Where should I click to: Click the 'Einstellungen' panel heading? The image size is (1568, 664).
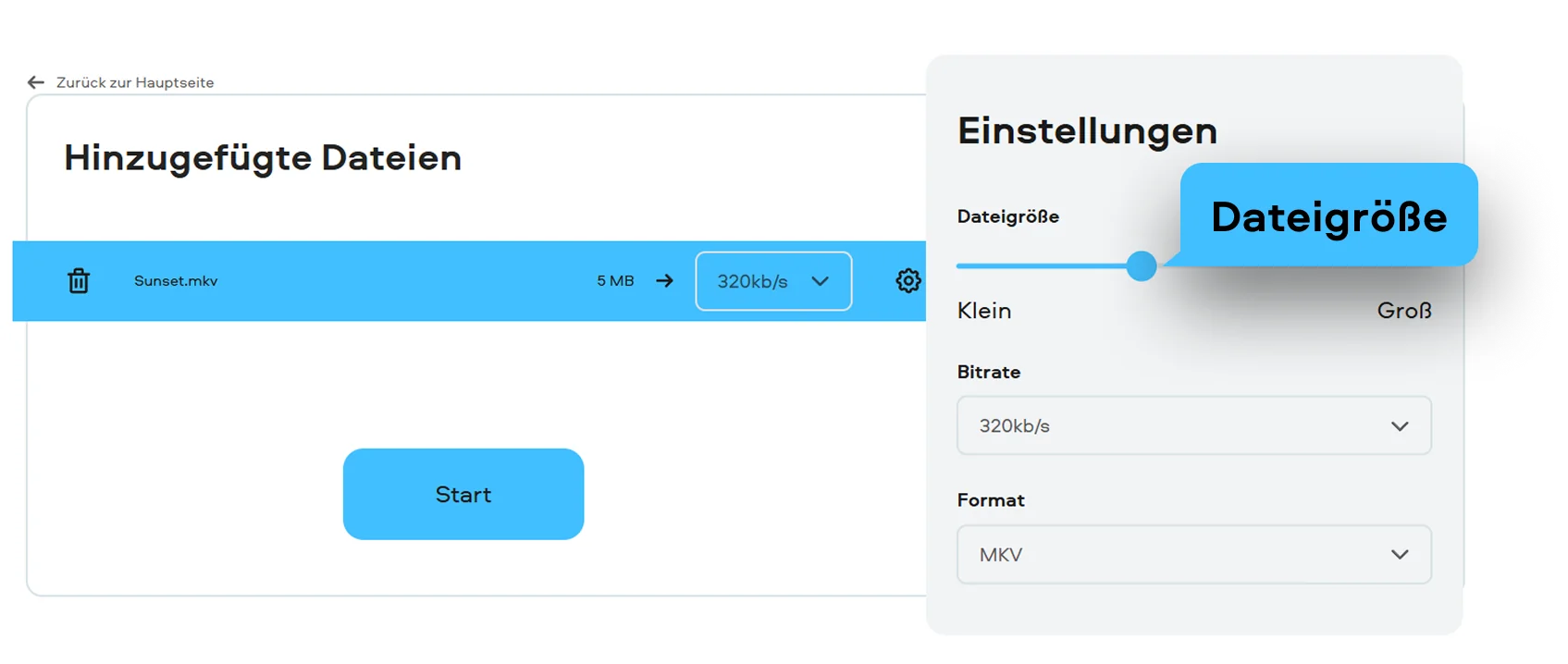tap(1087, 131)
